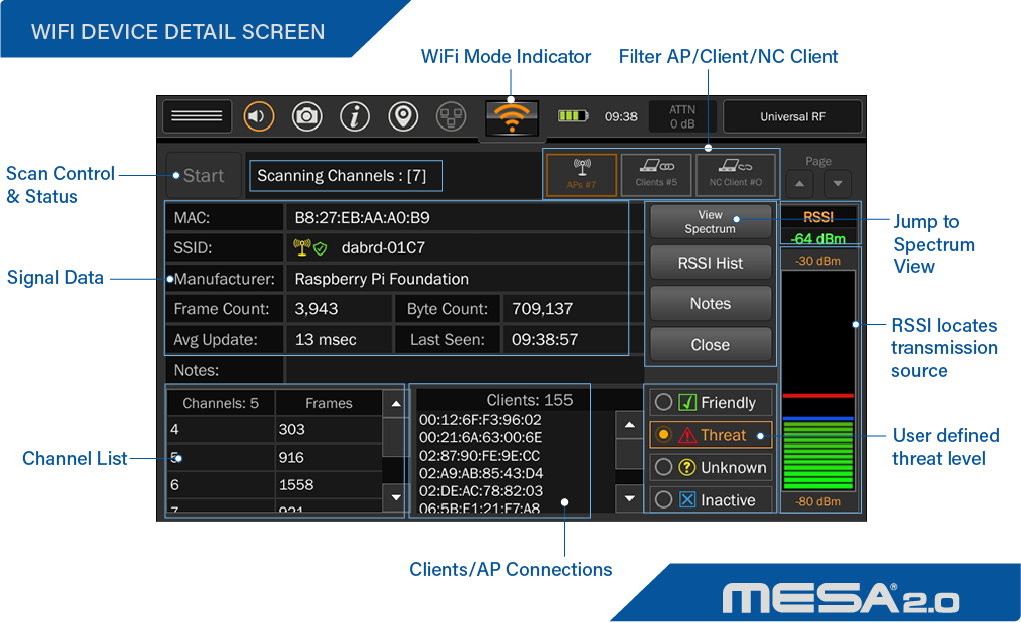This screenshot has height=623, width=1021.
Task: Open the hamburger menu icon
Action: [197, 117]
